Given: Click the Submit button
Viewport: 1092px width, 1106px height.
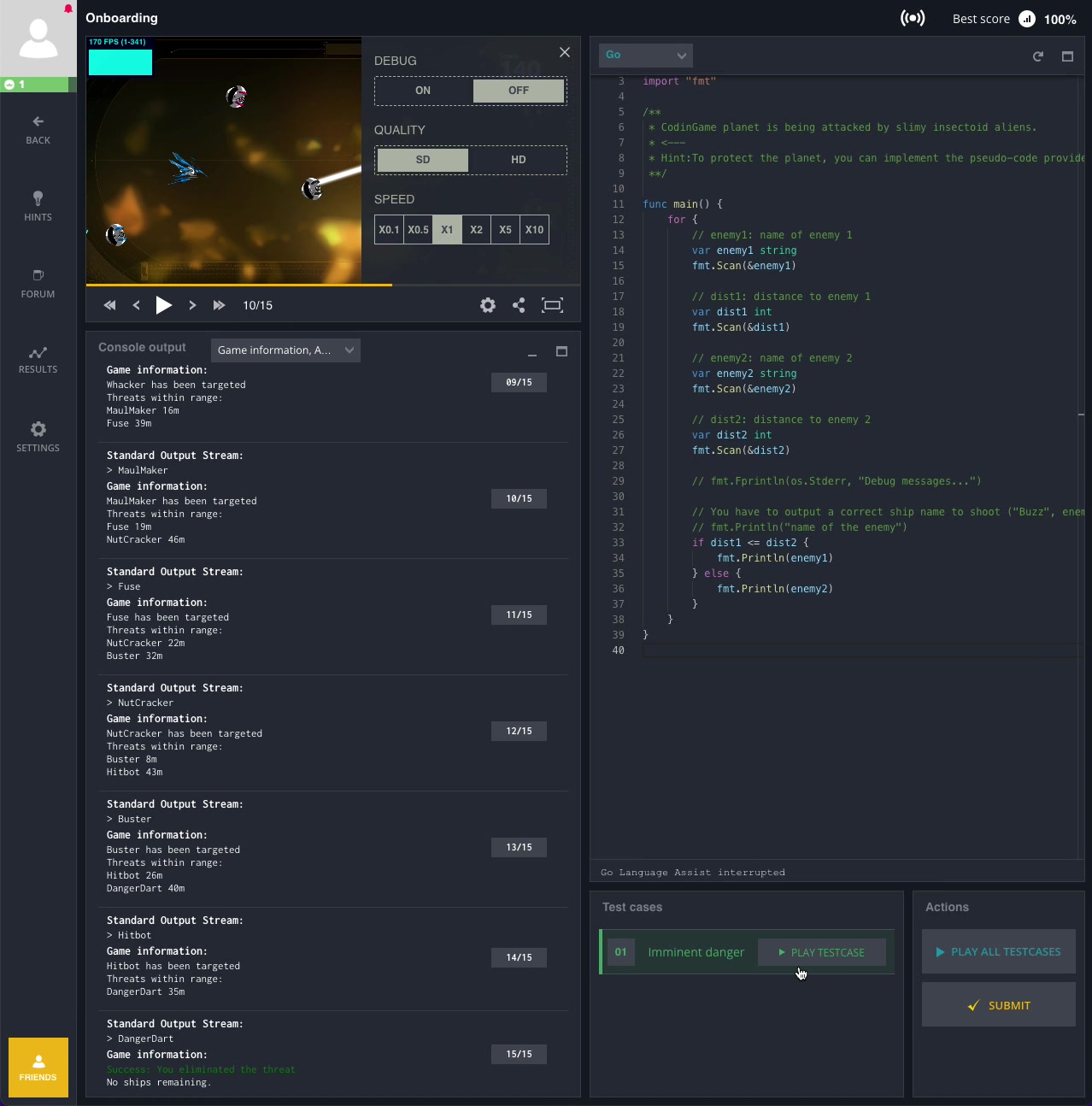Looking at the screenshot, I should click(x=998, y=1005).
